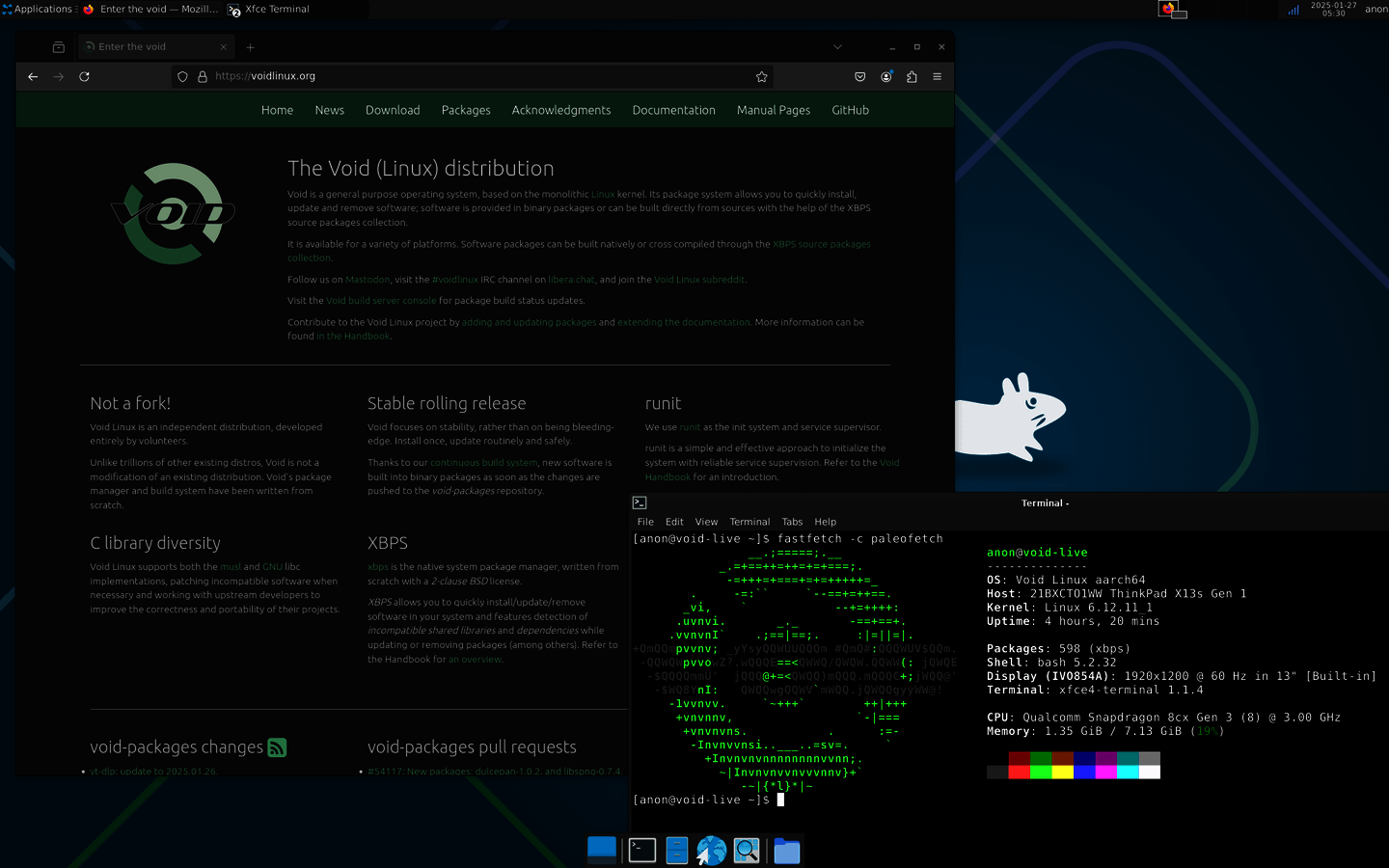This screenshot has height=868, width=1389.
Task: Open the Firefox account icon
Action: 886,76
